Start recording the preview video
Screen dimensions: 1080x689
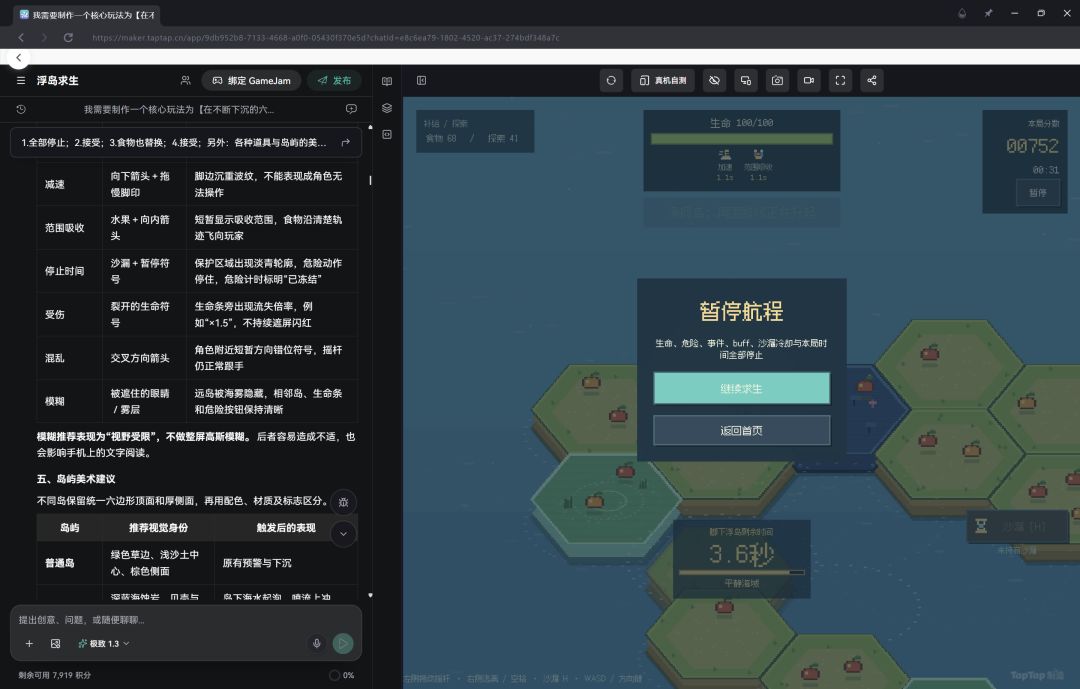(809, 81)
